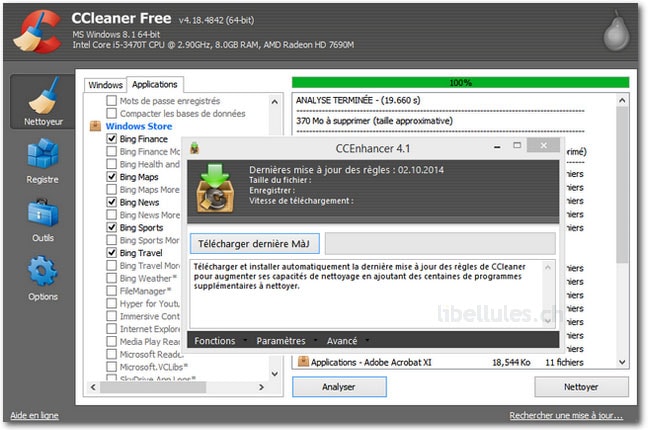The height and width of the screenshot is (430, 648).
Task: Uncheck Bing Travel checkbox
Action: pyautogui.click(x=112, y=252)
